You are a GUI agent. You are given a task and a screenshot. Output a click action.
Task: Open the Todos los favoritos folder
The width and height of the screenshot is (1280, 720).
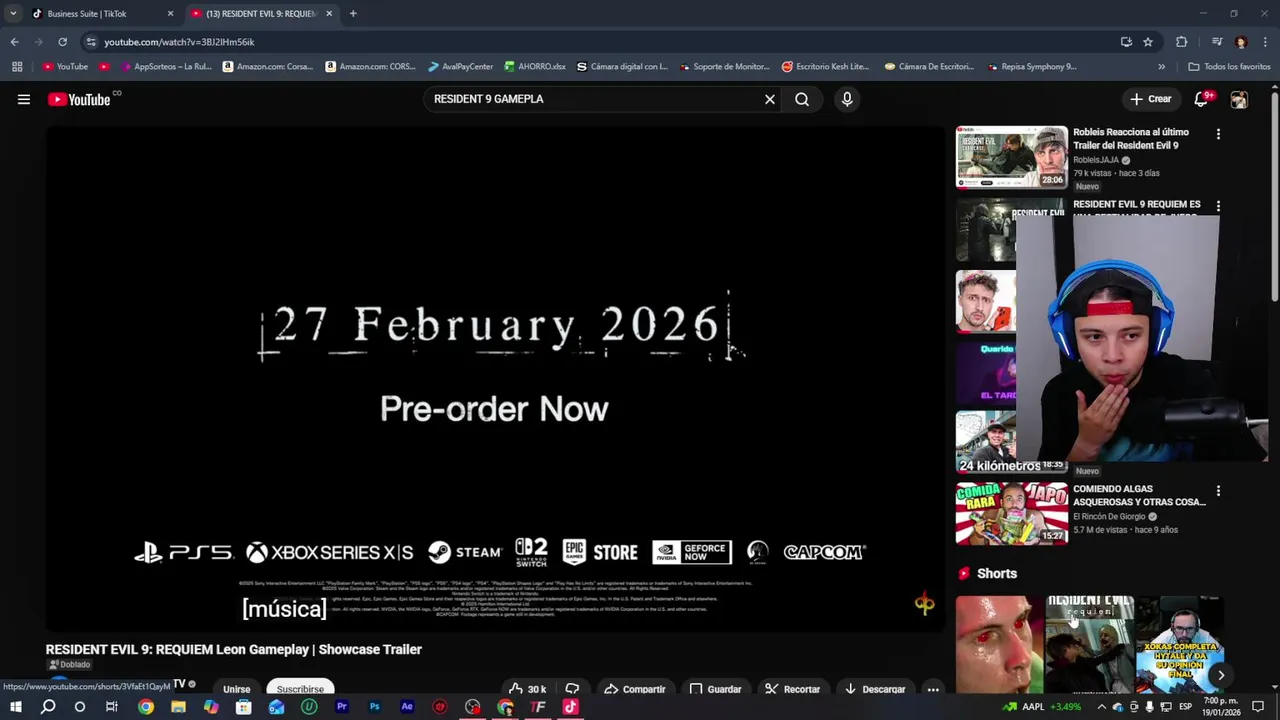click(1229, 67)
